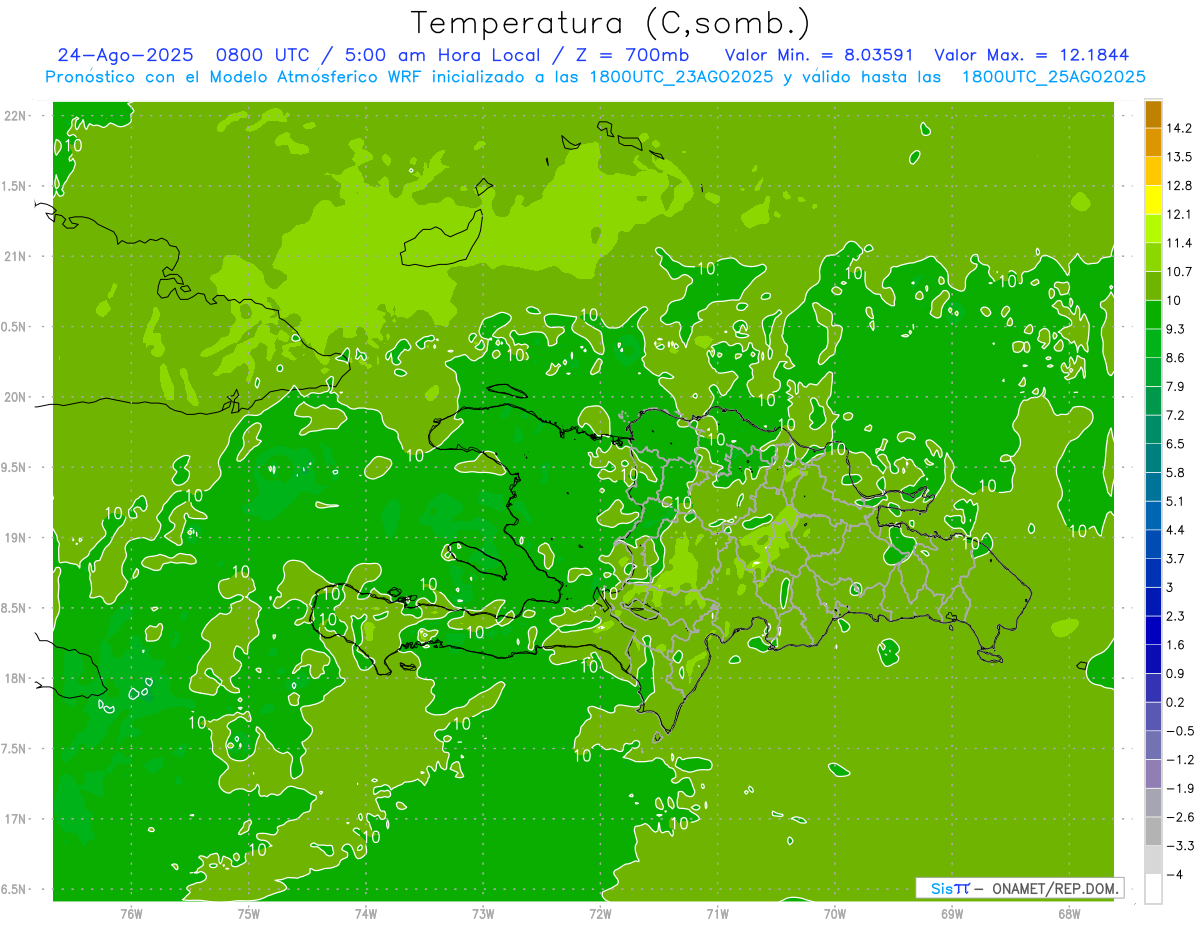Click the '18N' latitude label
Viewport: 1200px width, 927px height.
pos(14,679)
